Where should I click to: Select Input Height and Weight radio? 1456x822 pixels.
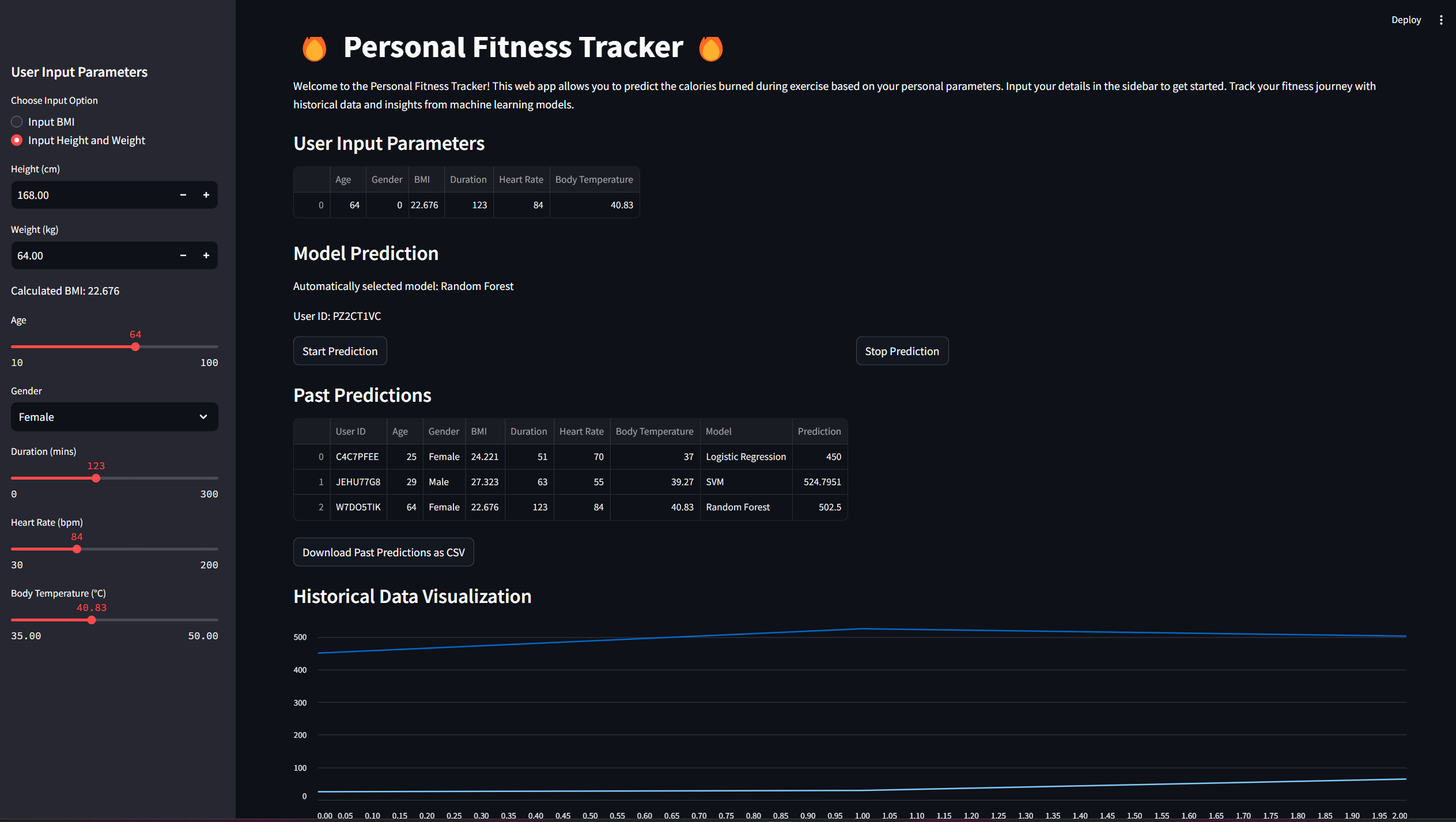point(17,140)
